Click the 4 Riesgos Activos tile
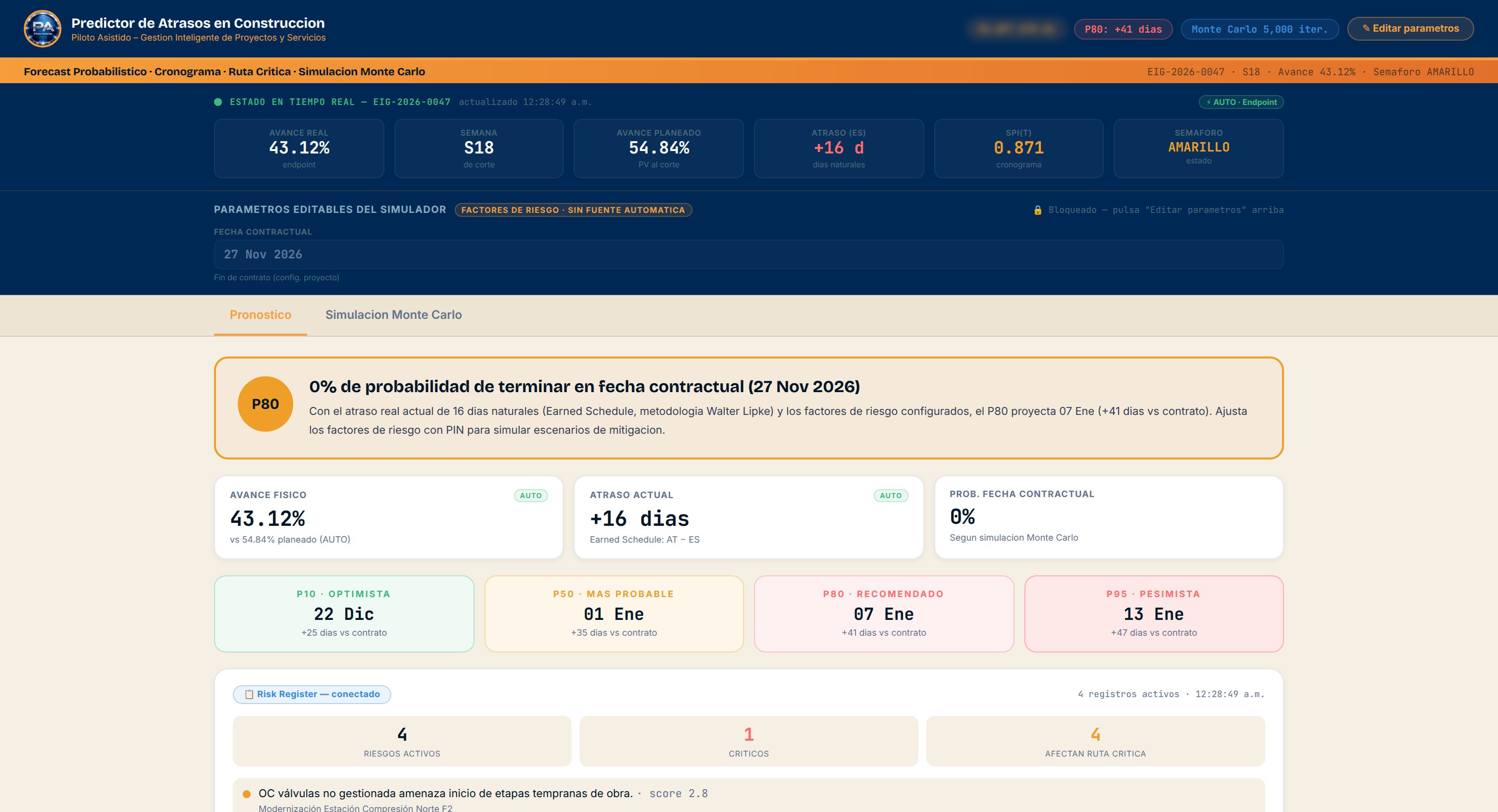 402,741
